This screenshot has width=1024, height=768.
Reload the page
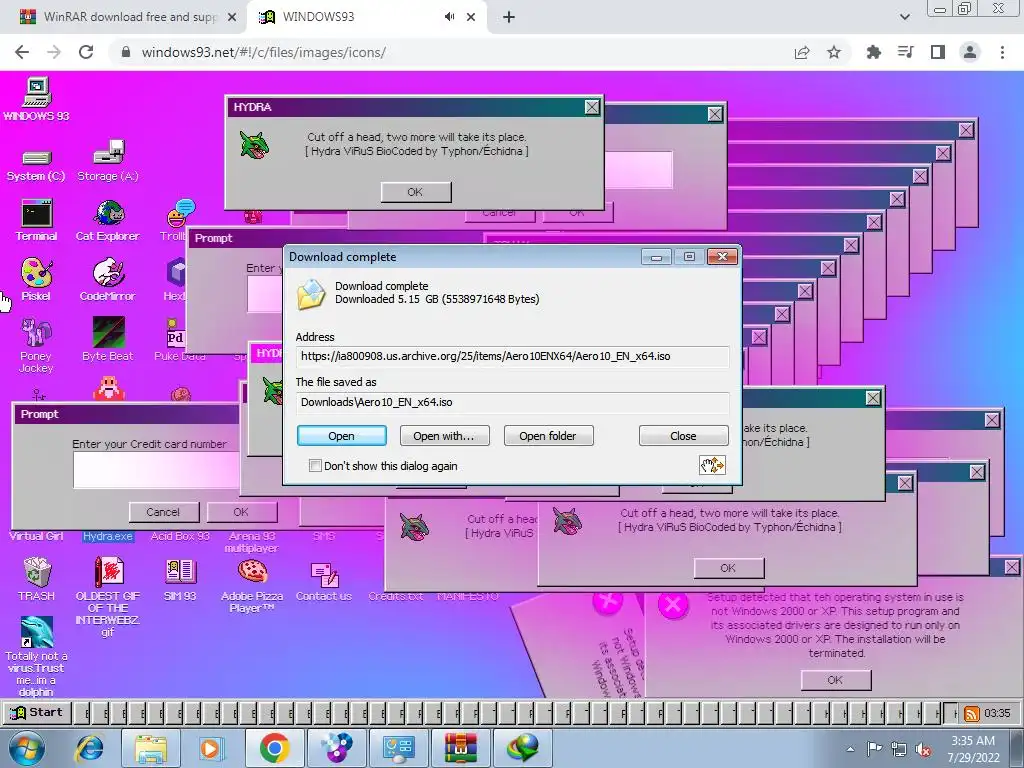point(86,52)
